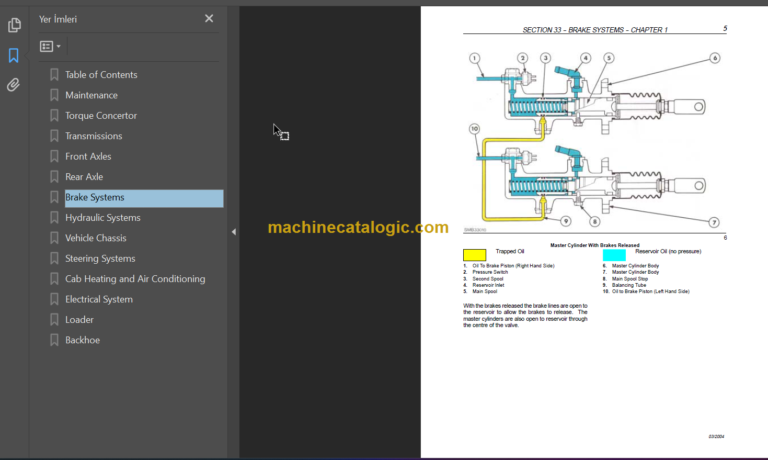The height and width of the screenshot is (460, 768).
Task: Click callout number 10 on diagram
Action: (474, 129)
